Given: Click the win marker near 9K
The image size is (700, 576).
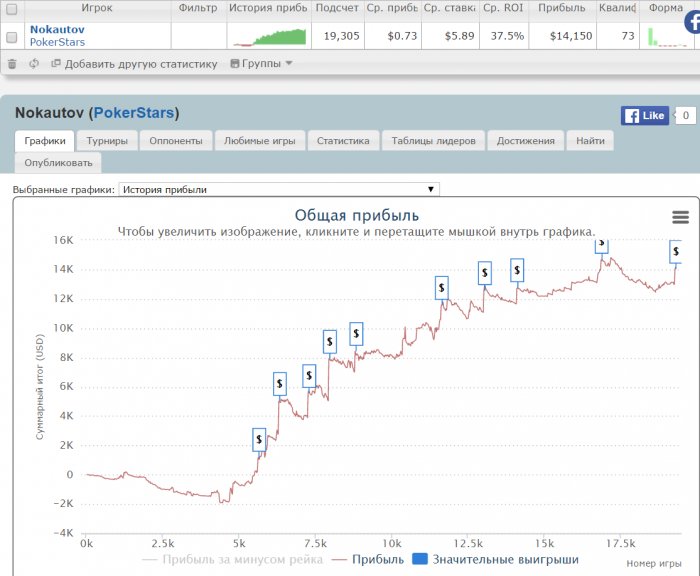Looking at the screenshot, I should 329,342.
